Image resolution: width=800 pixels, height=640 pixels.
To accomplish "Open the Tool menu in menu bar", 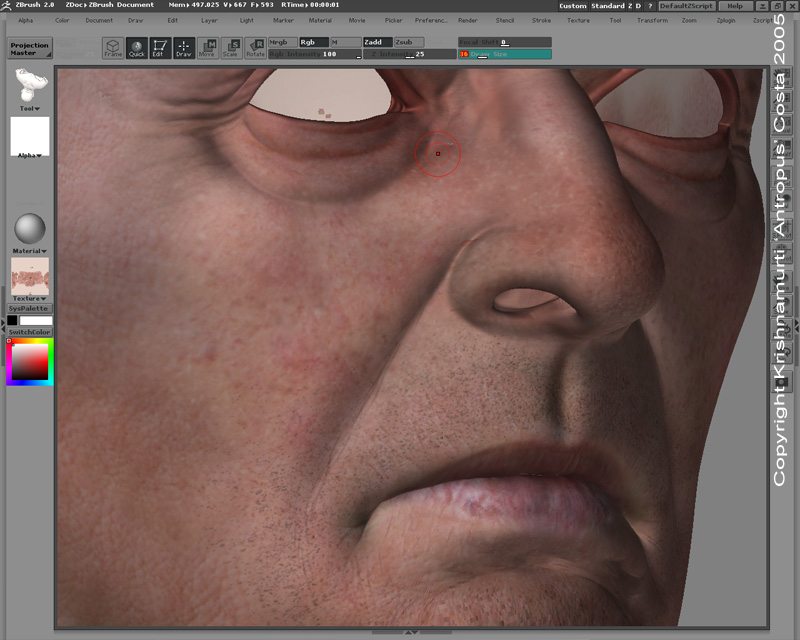I will 615,20.
